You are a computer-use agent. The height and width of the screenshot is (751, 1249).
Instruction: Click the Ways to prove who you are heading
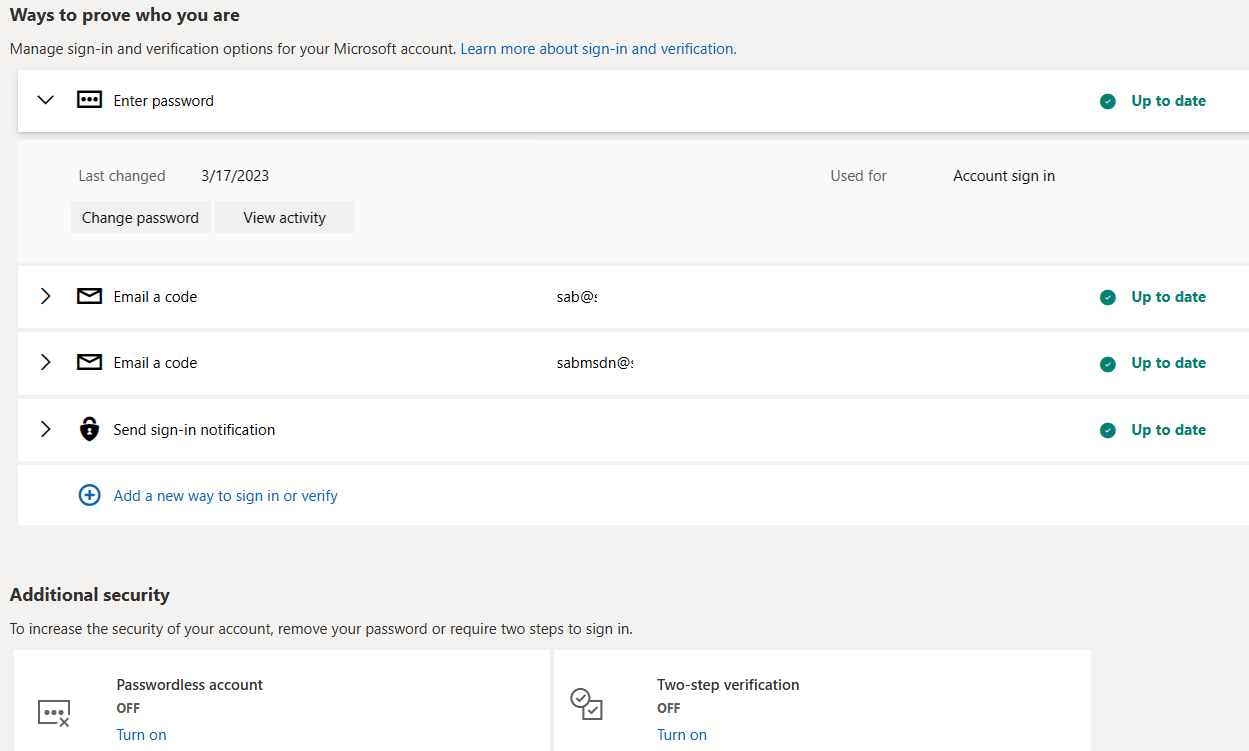pyautogui.click(x=125, y=15)
